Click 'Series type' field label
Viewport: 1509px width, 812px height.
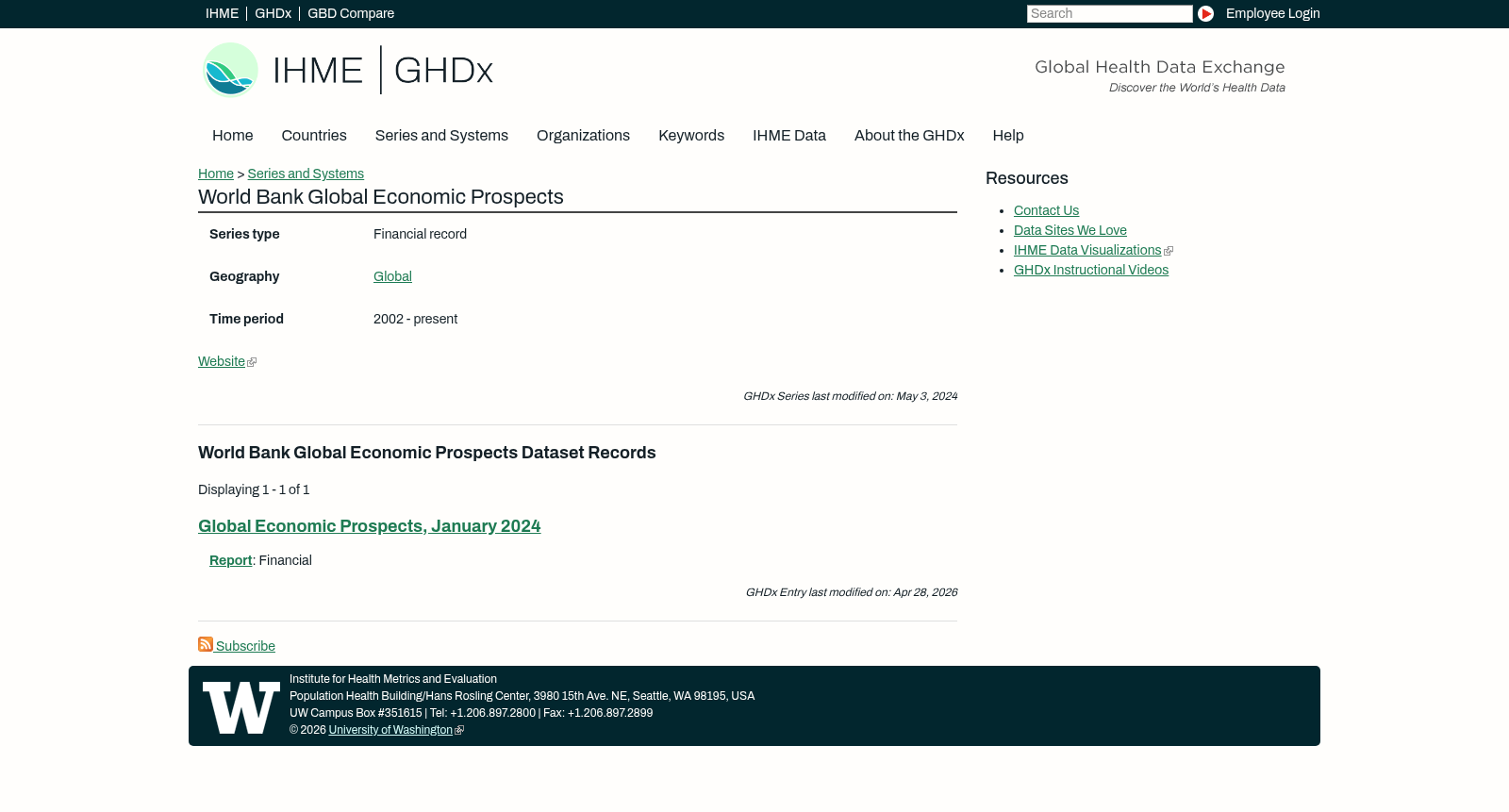tap(244, 235)
